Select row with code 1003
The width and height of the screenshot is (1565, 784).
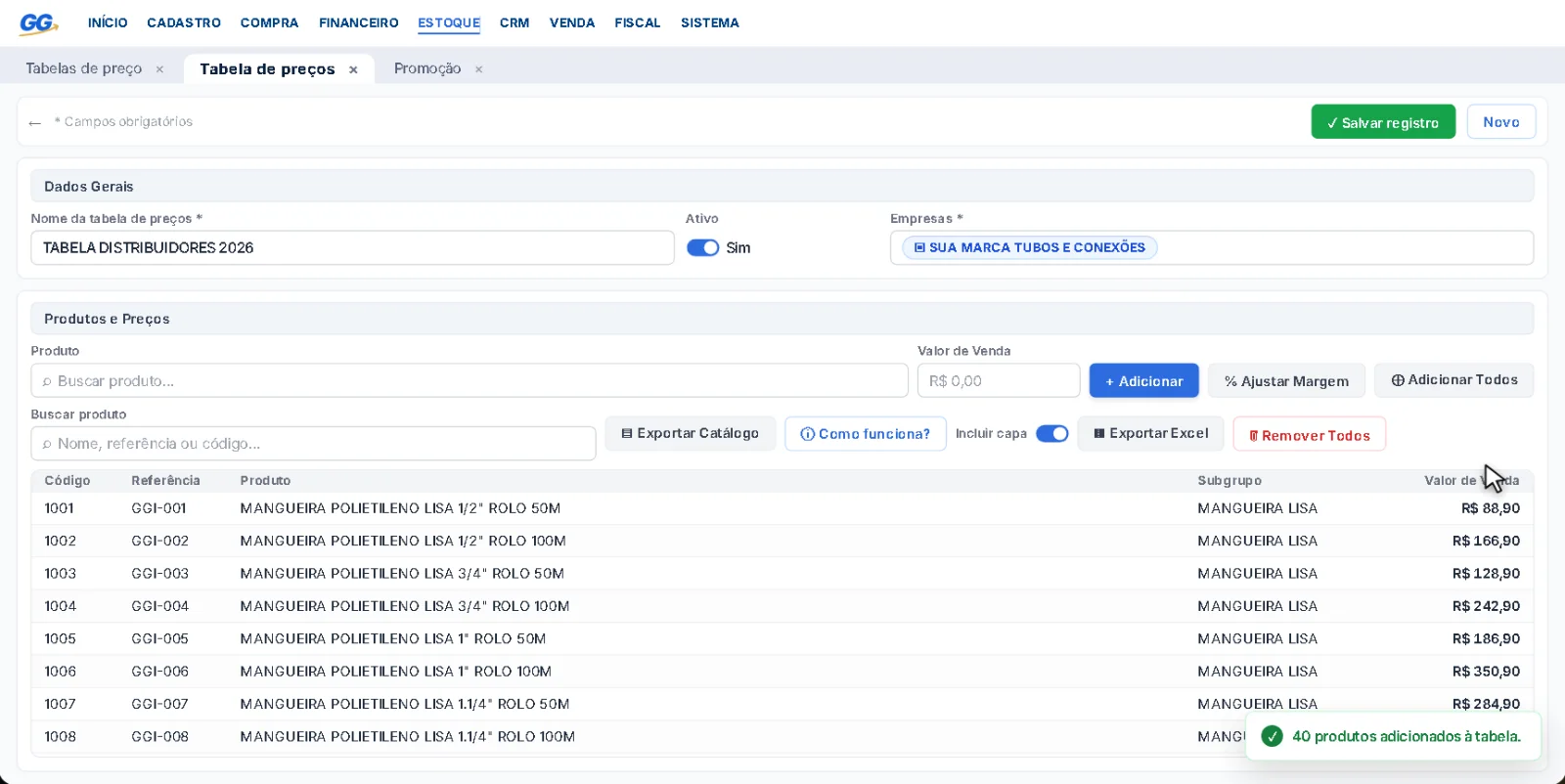(782, 574)
